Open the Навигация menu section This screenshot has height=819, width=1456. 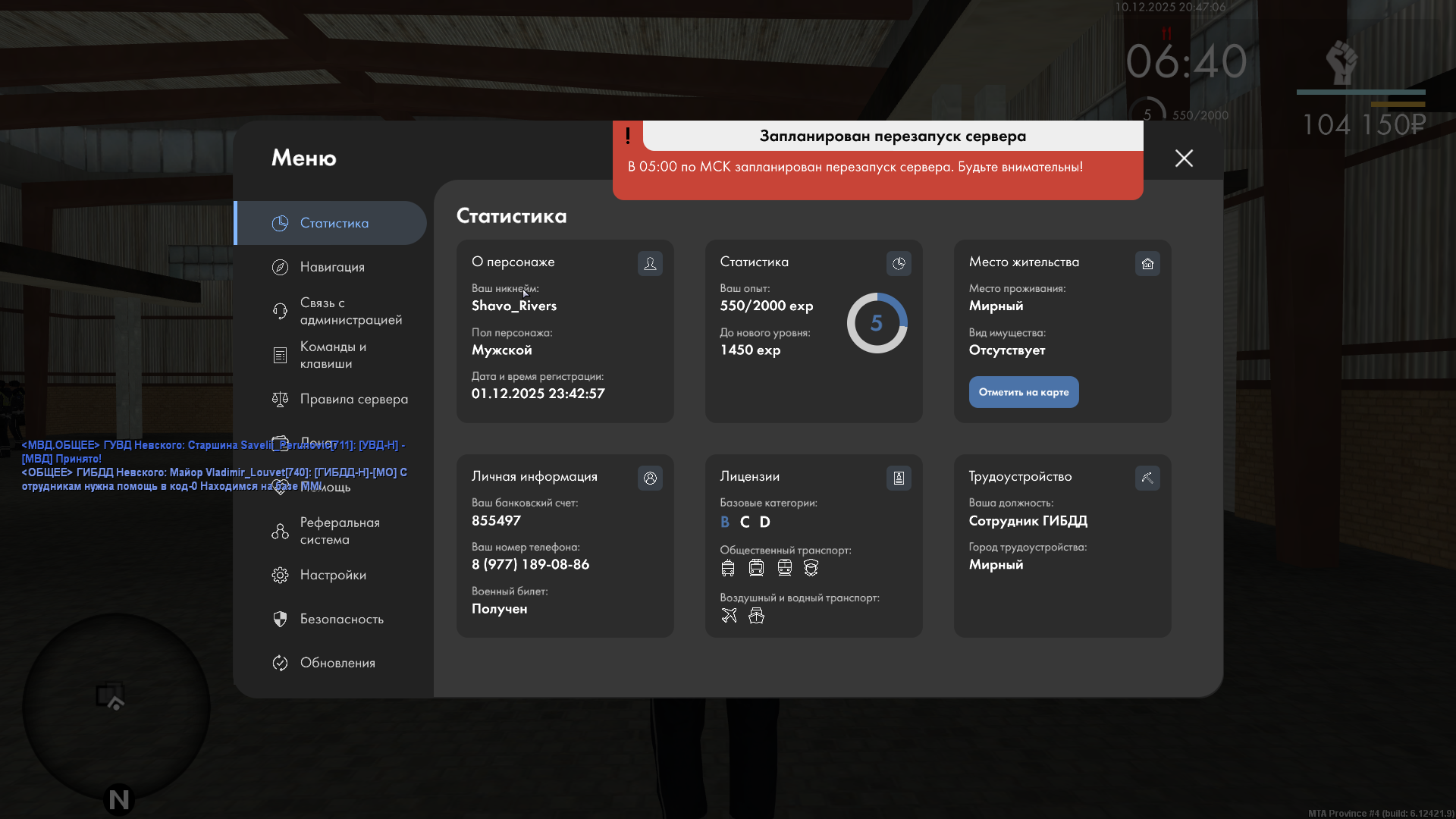click(332, 267)
